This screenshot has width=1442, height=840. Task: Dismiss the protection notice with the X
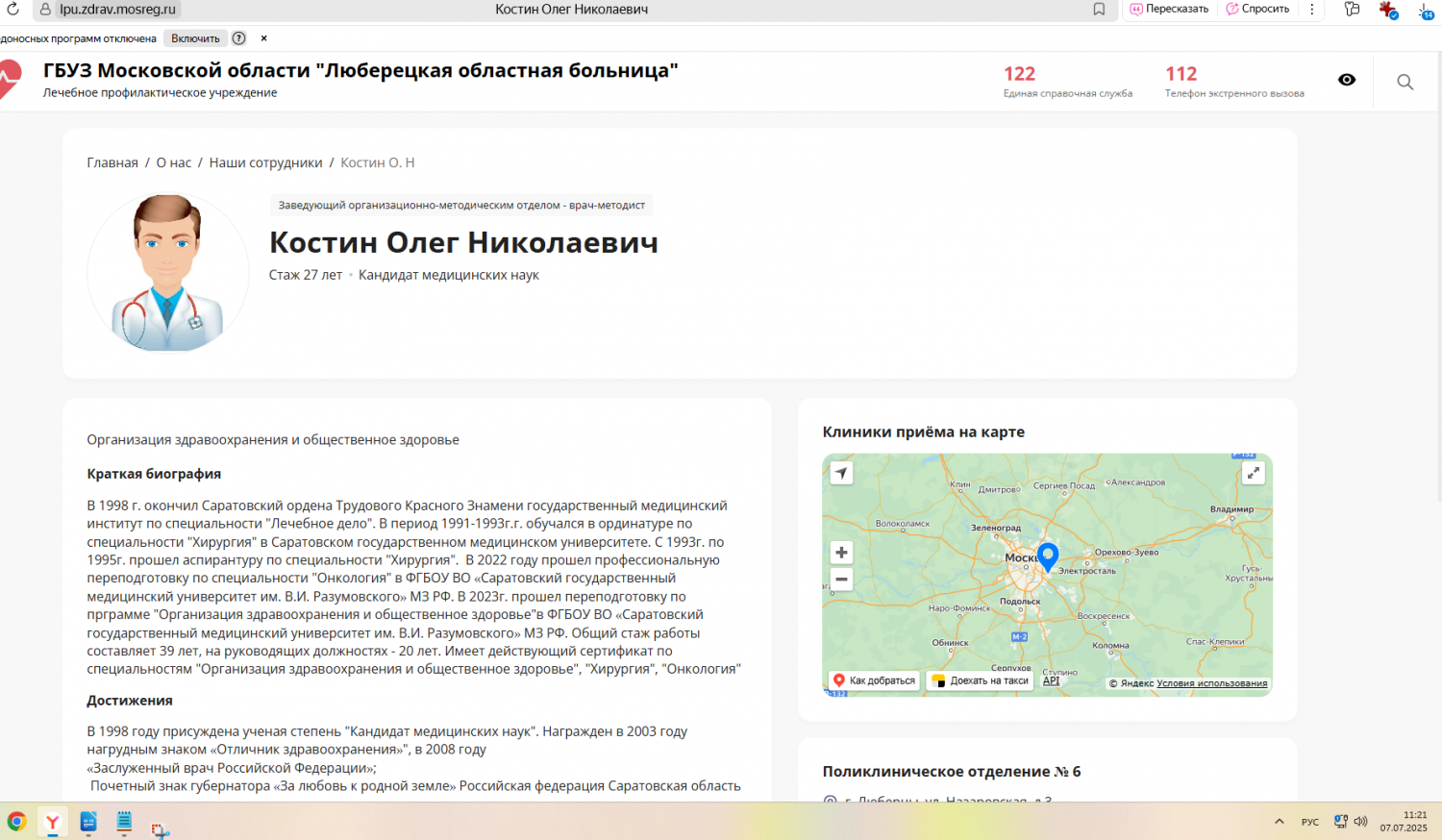(263, 38)
